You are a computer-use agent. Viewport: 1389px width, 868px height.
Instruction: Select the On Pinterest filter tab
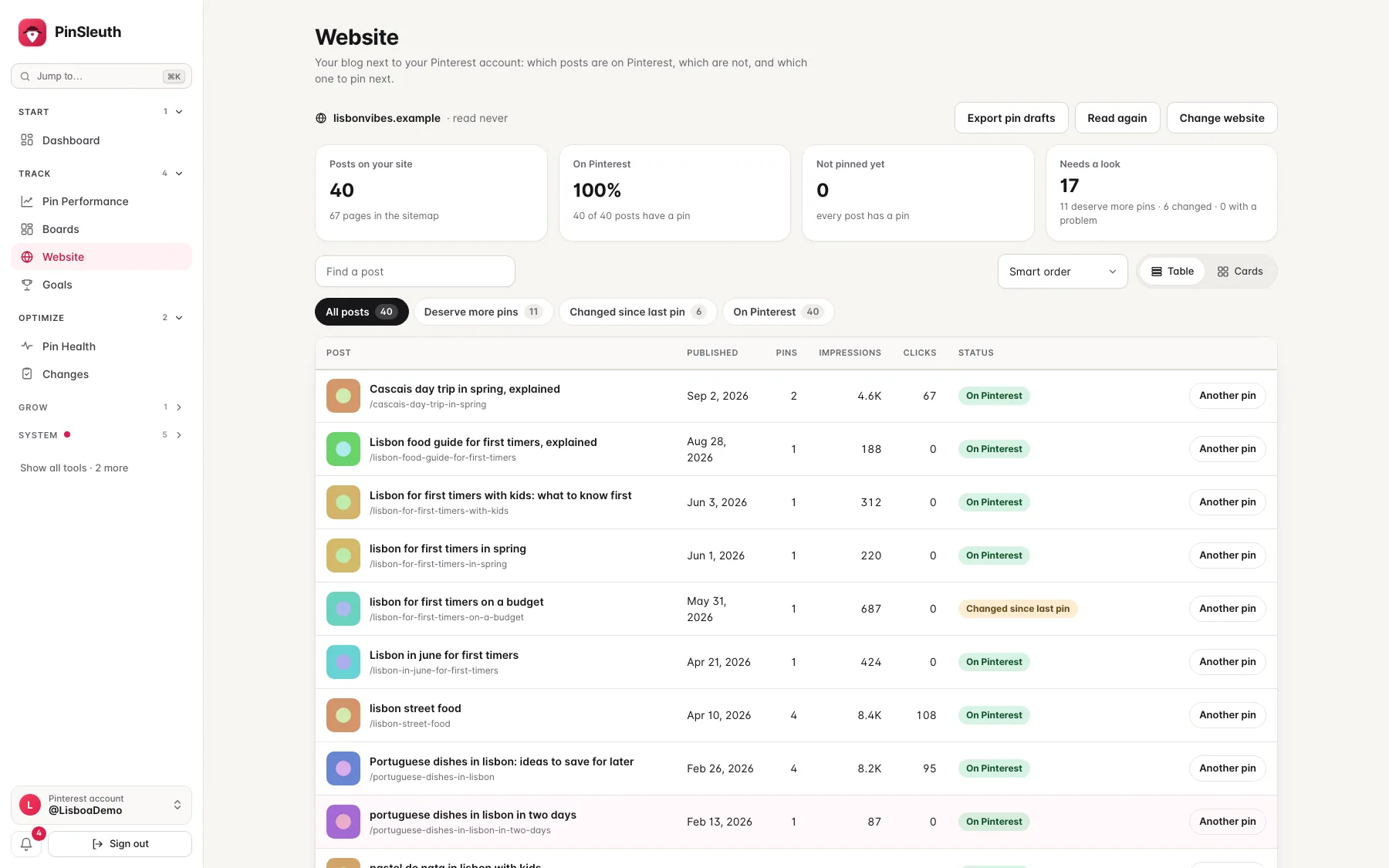pos(778,312)
